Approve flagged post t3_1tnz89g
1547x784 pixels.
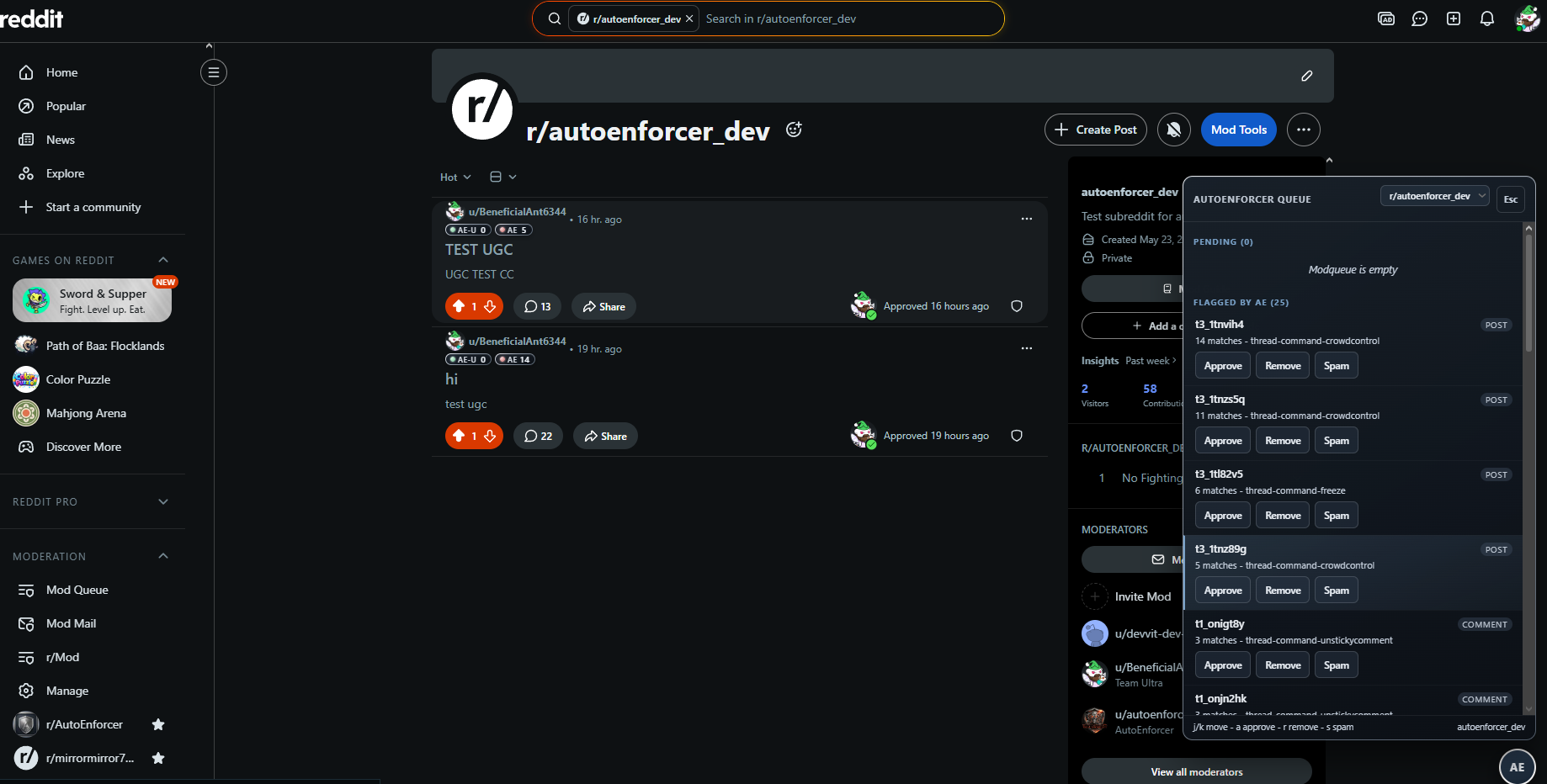(x=1223, y=591)
